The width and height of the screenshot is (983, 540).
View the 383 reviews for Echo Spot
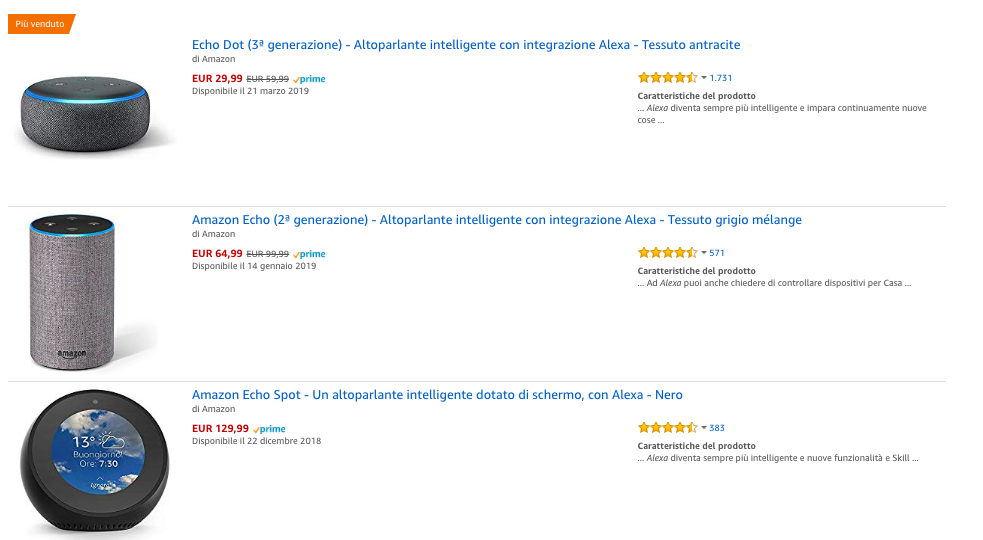tap(717, 428)
